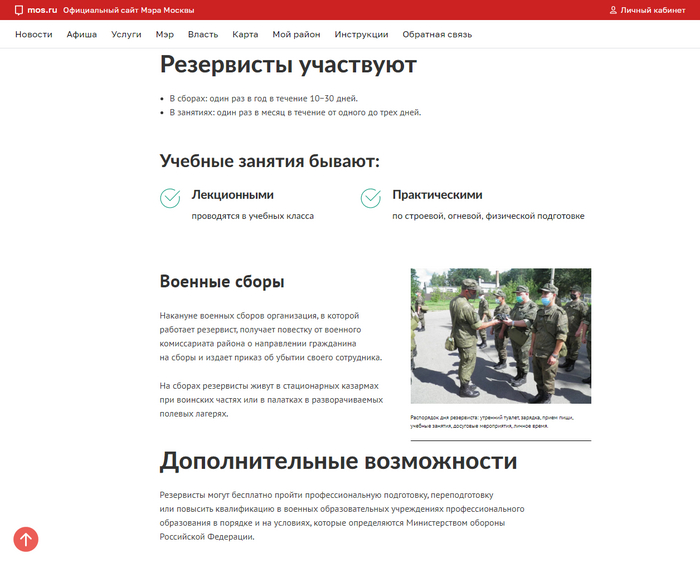
Task: Open the Новости menu item
Action: [x=34, y=34]
